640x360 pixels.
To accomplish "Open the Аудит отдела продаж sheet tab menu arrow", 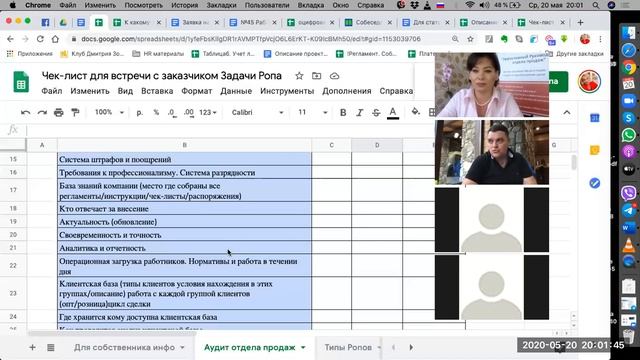I will [303, 347].
